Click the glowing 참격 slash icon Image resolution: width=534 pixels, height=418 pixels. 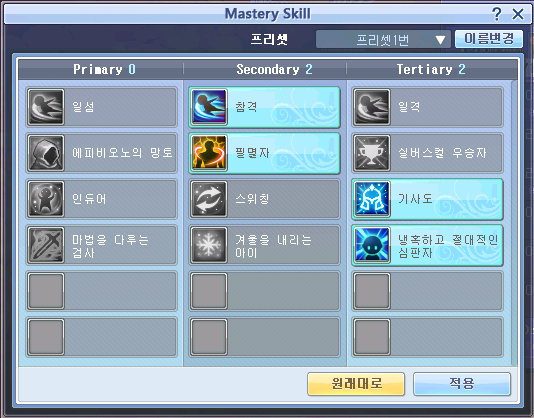pyautogui.click(x=209, y=107)
